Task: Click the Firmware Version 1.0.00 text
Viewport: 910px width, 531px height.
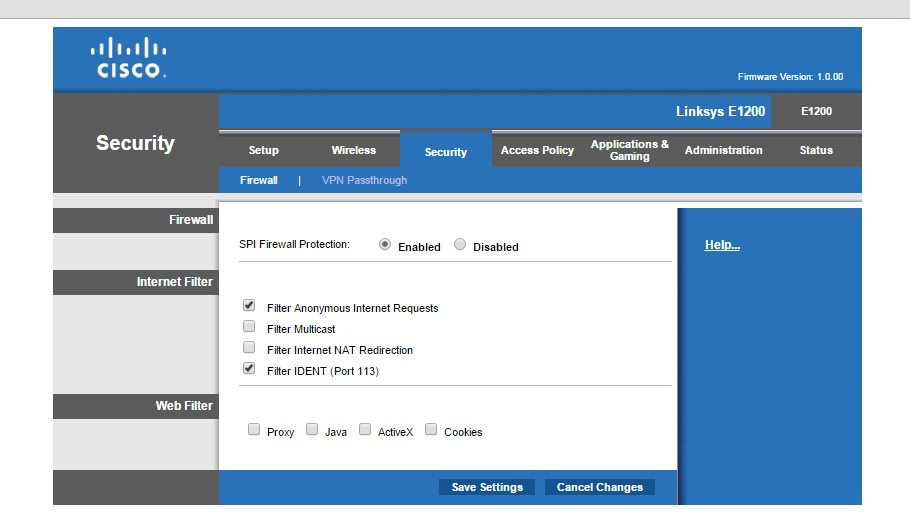Action: (x=790, y=77)
